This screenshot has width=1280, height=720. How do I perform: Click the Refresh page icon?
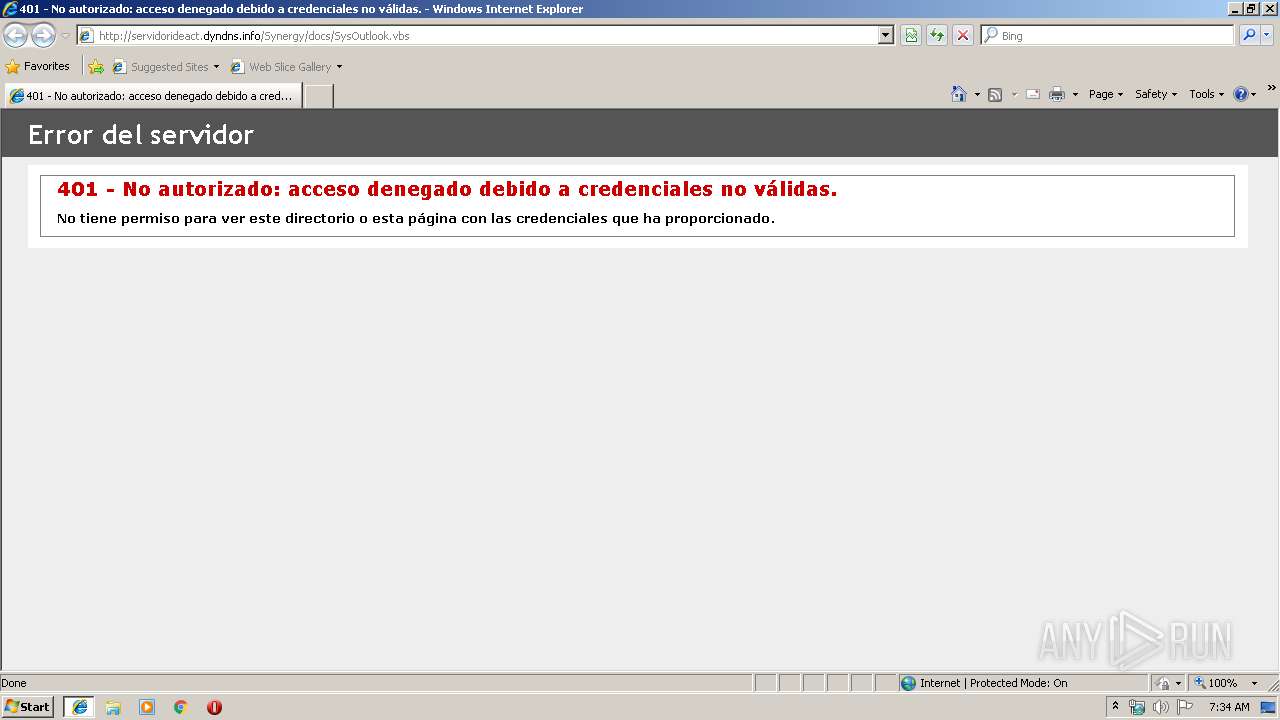[937, 35]
